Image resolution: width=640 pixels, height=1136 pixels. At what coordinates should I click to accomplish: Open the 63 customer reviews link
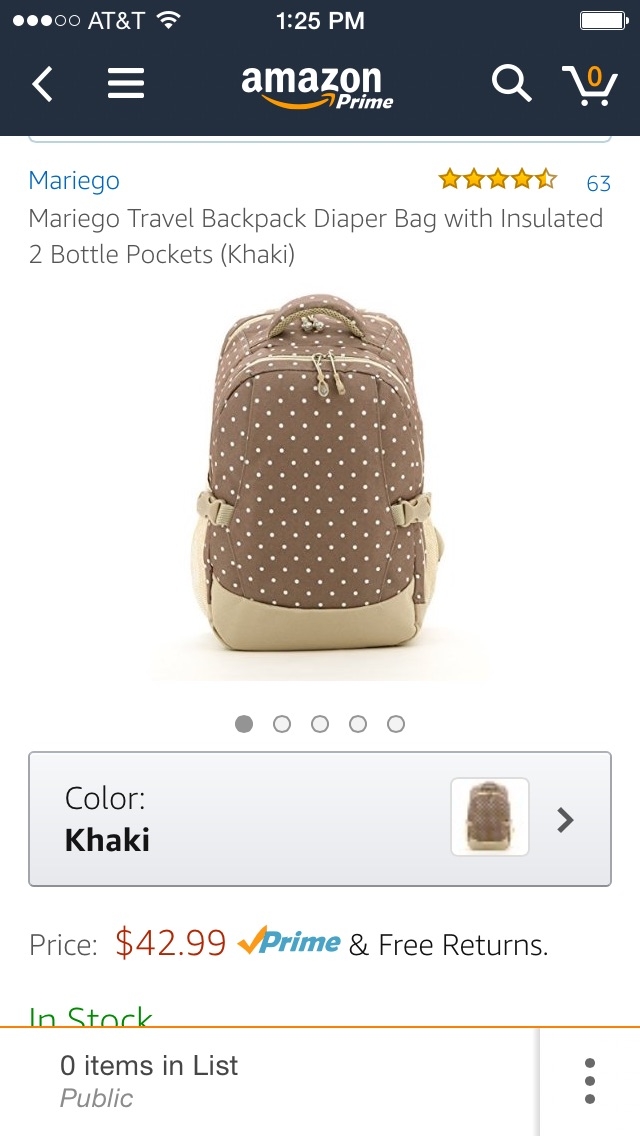[599, 183]
